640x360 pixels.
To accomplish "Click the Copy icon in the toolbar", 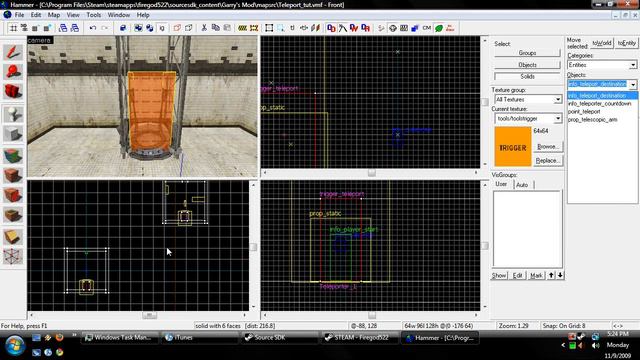I will click(x=216, y=28).
